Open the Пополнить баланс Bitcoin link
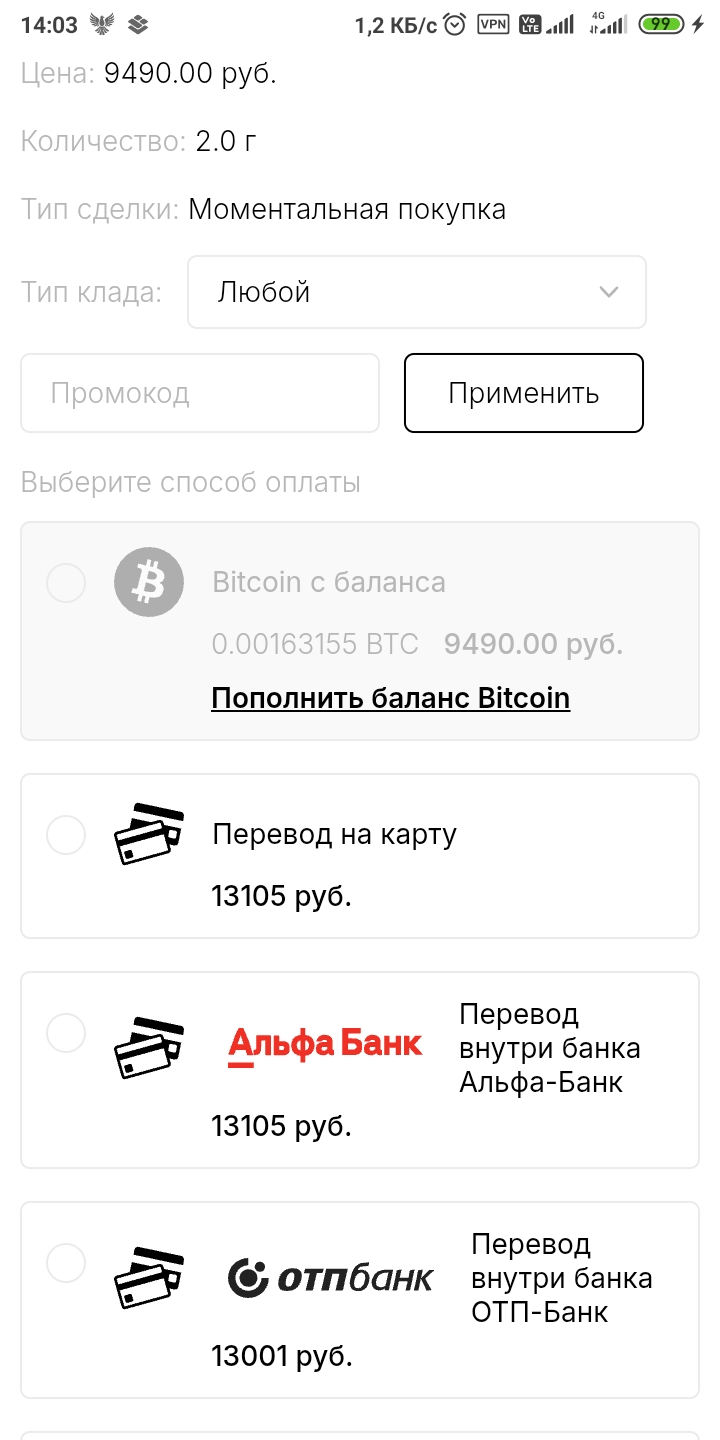This screenshot has width=720, height=1440. click(390, 698)
